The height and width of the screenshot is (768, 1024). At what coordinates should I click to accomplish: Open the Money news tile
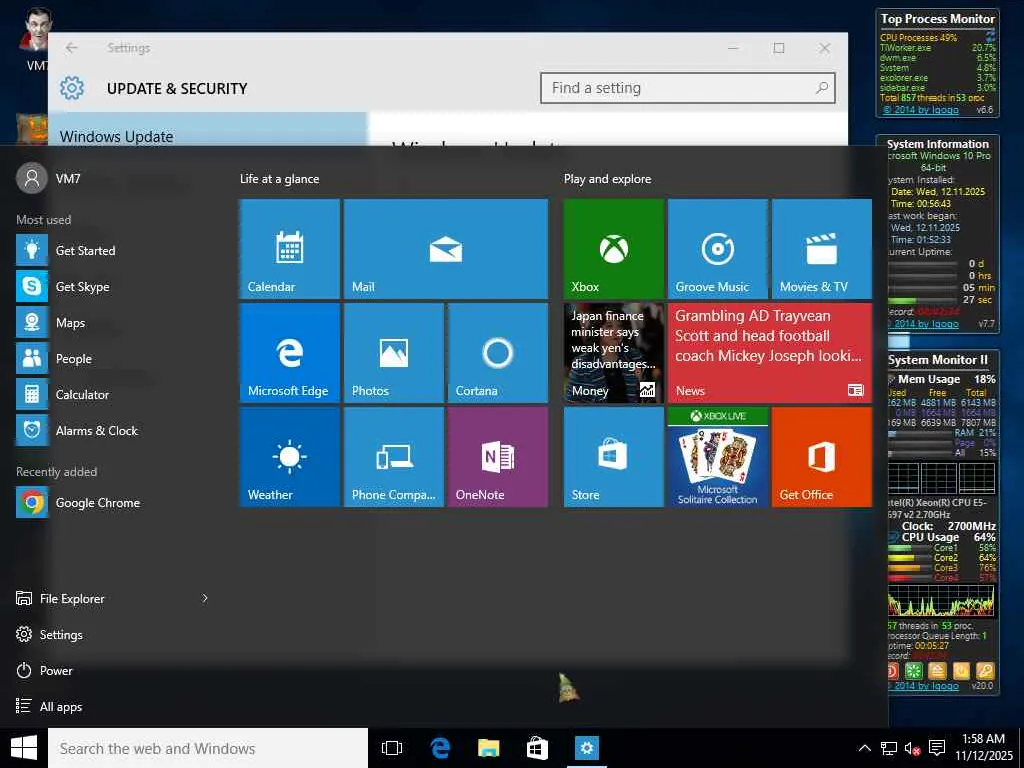613,353
